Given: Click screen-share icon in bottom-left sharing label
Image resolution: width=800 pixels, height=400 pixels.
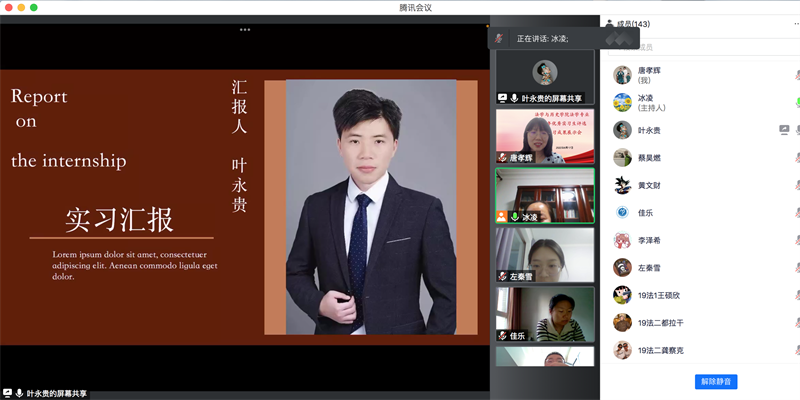Looking at the screenshot, I should pos(8,393).
